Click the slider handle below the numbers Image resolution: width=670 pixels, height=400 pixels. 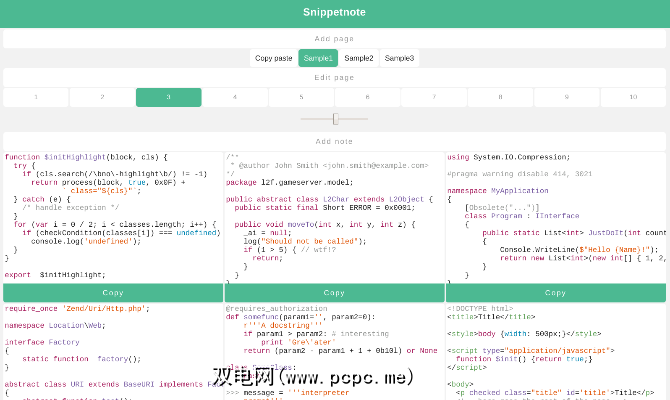coord(335,119)
